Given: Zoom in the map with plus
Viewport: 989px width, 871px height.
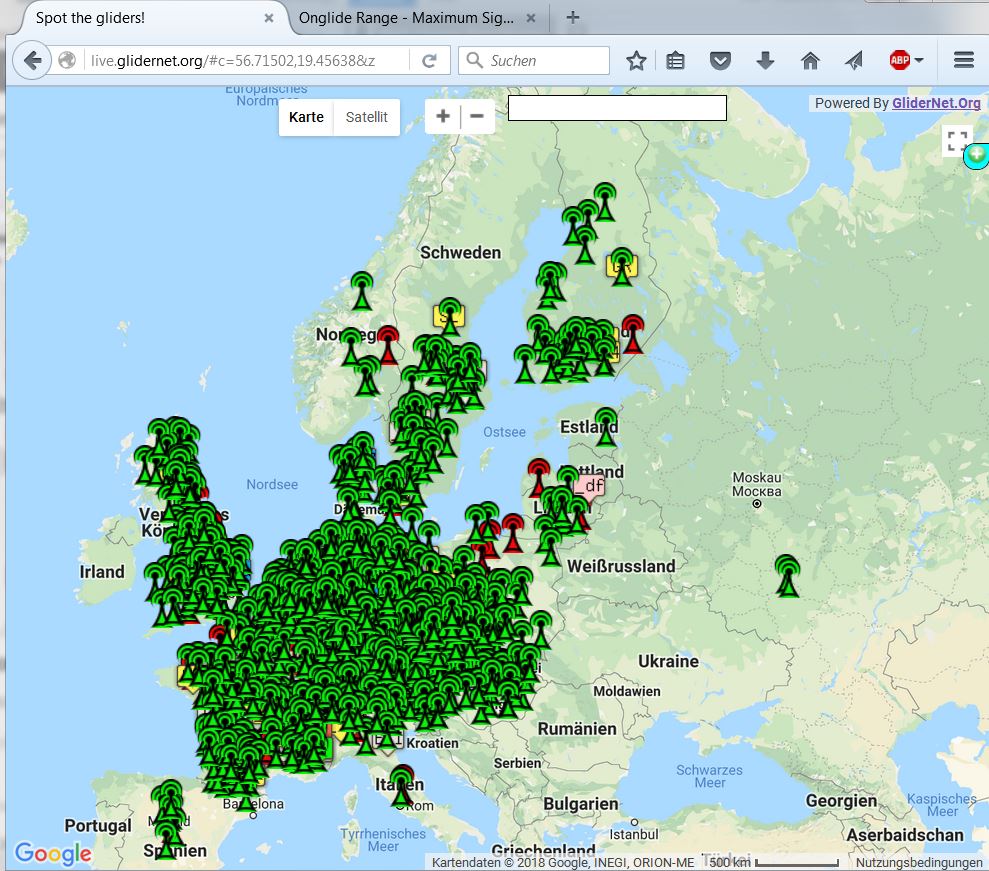Looking at the screenshot, I should [443, 116].
